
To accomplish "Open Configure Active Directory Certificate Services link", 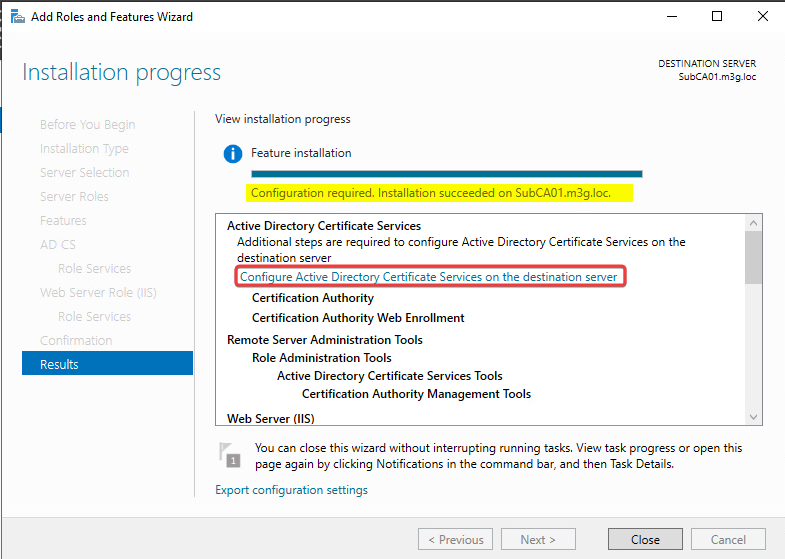I will click(428, 276).
